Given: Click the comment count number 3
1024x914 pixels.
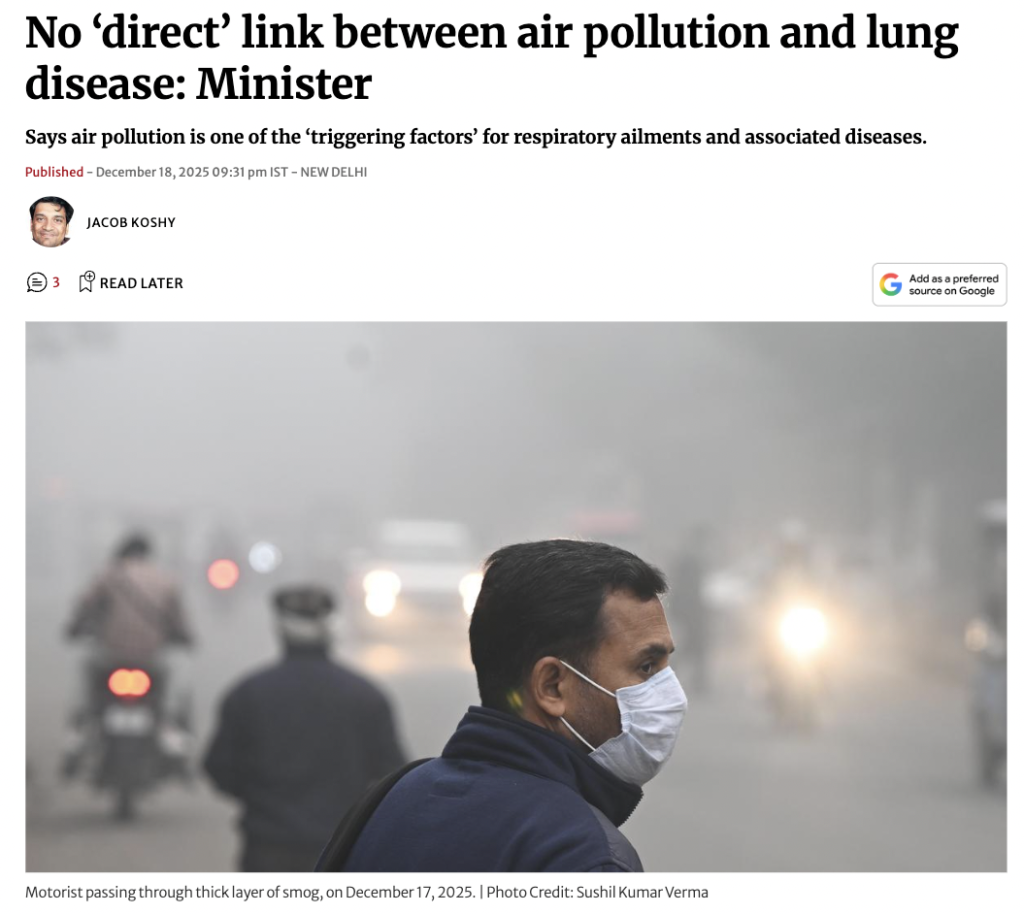Looking at the screenshot, I should pos(56,282).
